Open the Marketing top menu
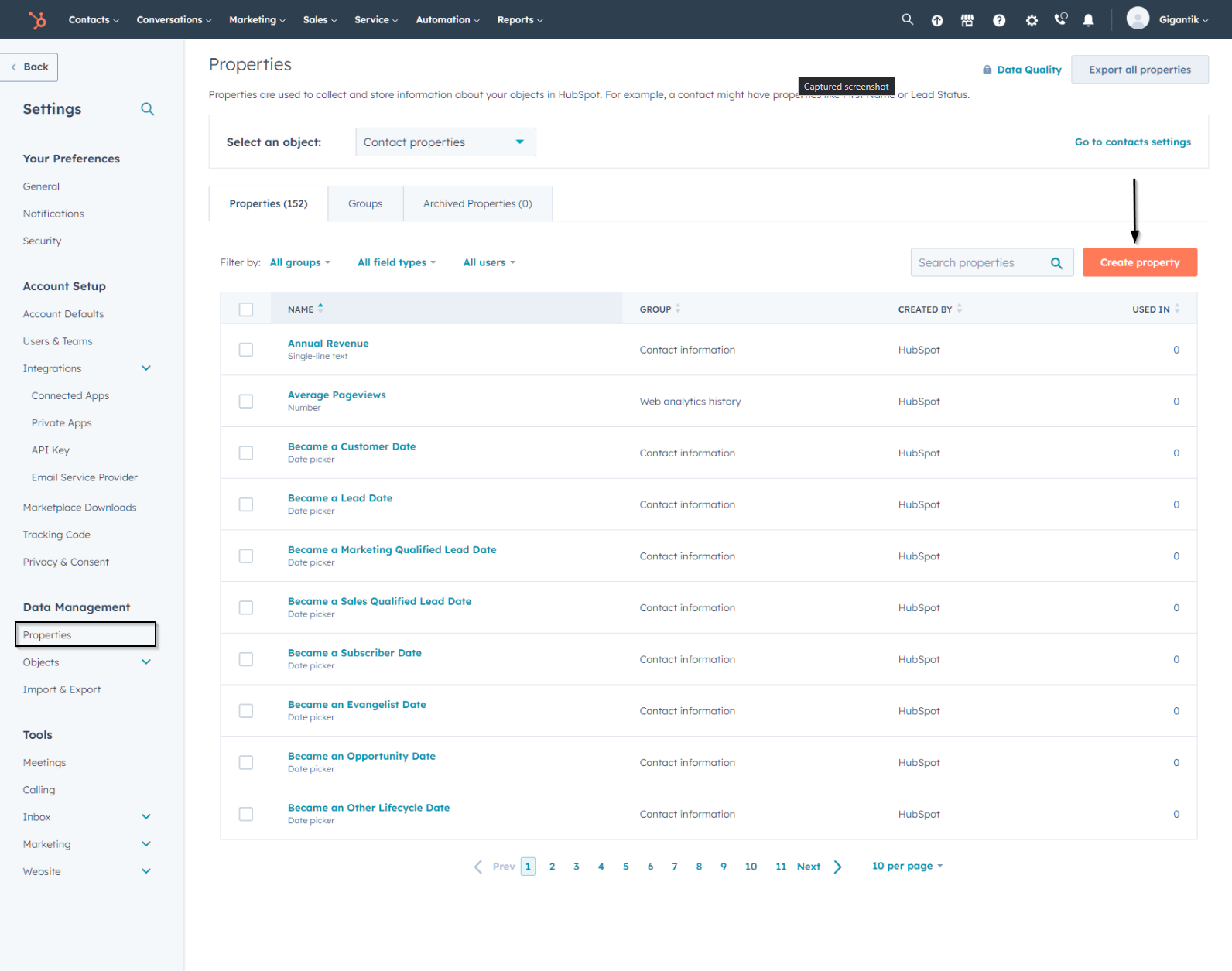 point(257,20)
